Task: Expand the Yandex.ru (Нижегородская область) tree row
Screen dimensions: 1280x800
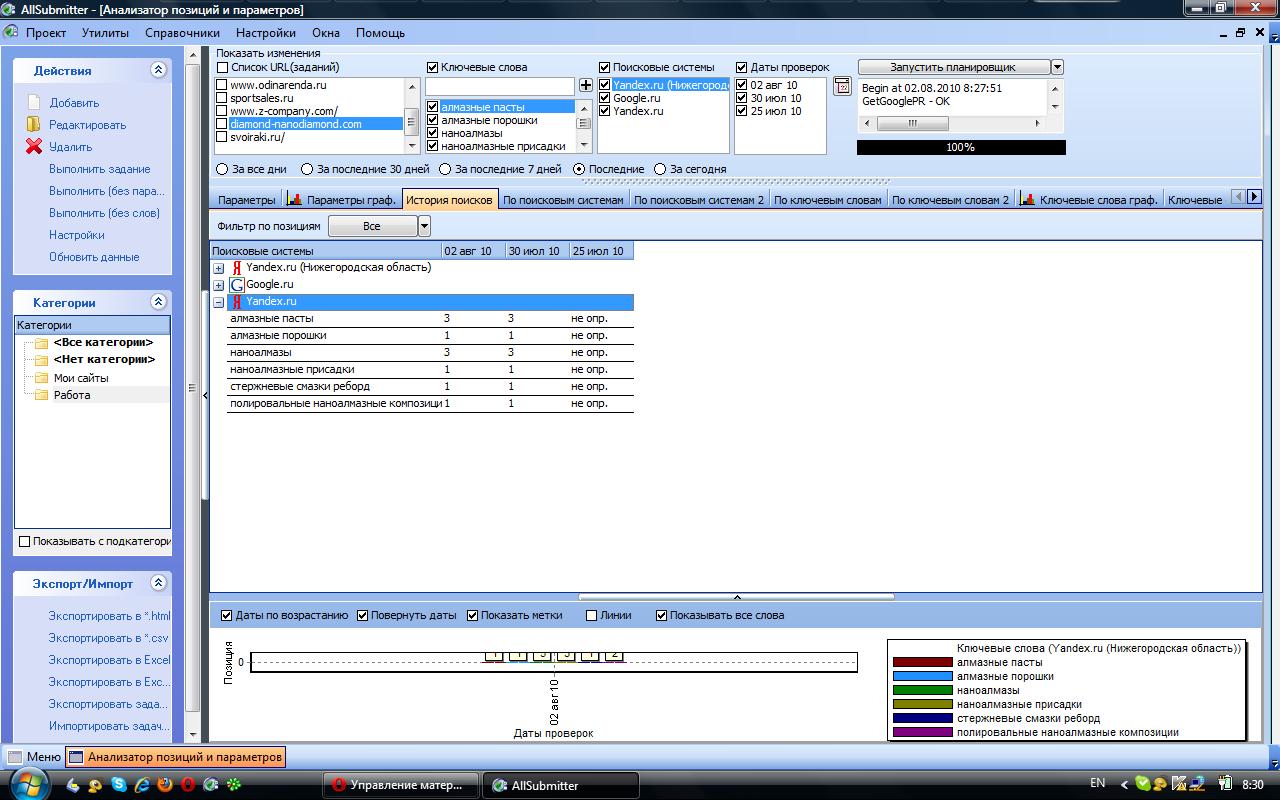Action: tap(219, 268)
